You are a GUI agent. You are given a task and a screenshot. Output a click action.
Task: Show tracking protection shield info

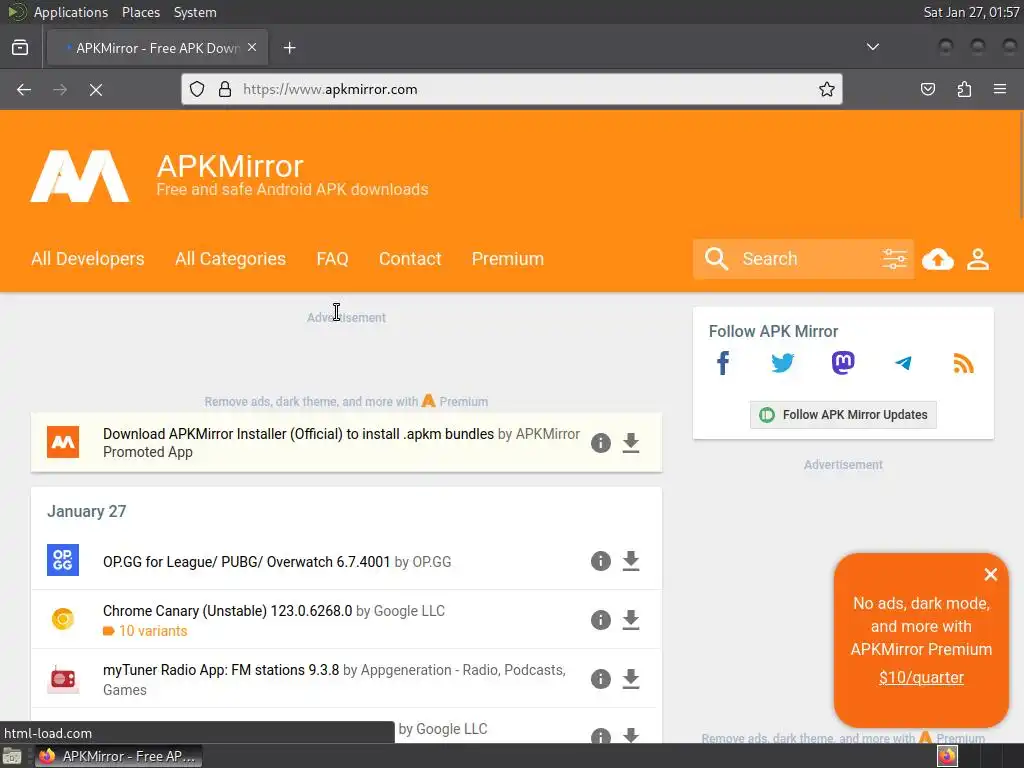pyautogui.click(x=197, y=89)
